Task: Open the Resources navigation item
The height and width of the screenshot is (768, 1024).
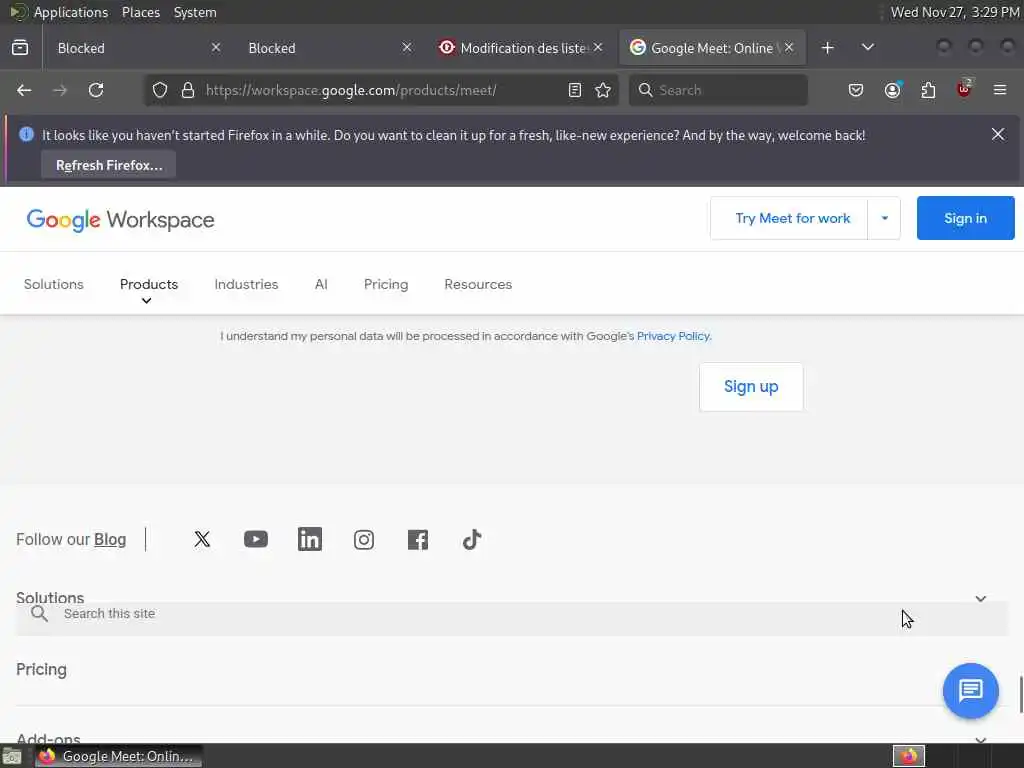Action: [x=478, y=284]
